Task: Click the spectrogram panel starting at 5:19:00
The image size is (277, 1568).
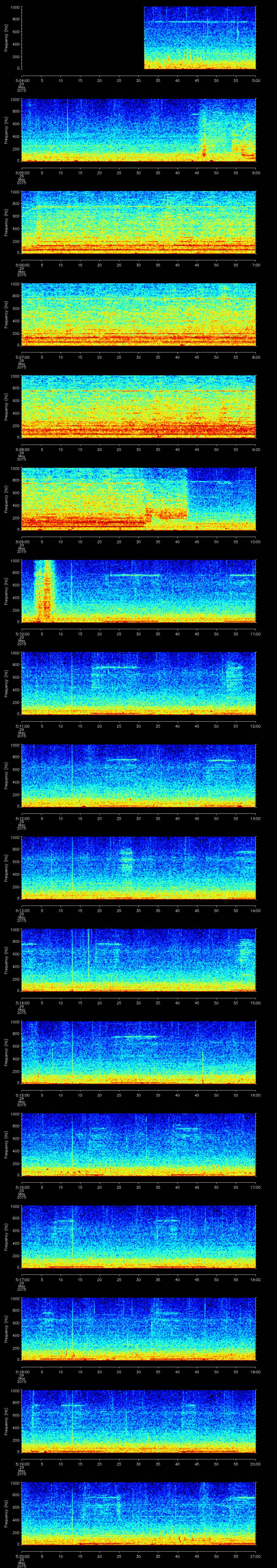Action: coord(139,1421)
